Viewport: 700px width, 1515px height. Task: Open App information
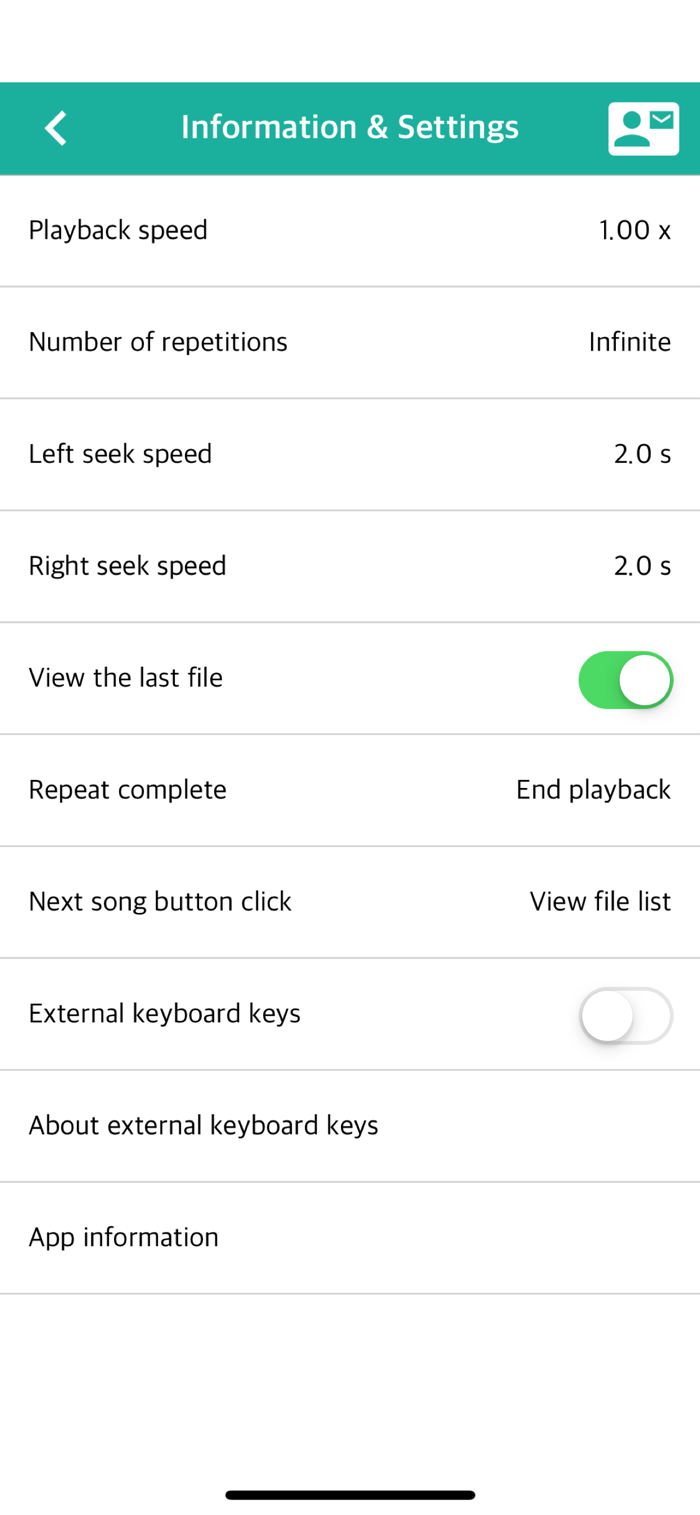tap(350, 1238)
